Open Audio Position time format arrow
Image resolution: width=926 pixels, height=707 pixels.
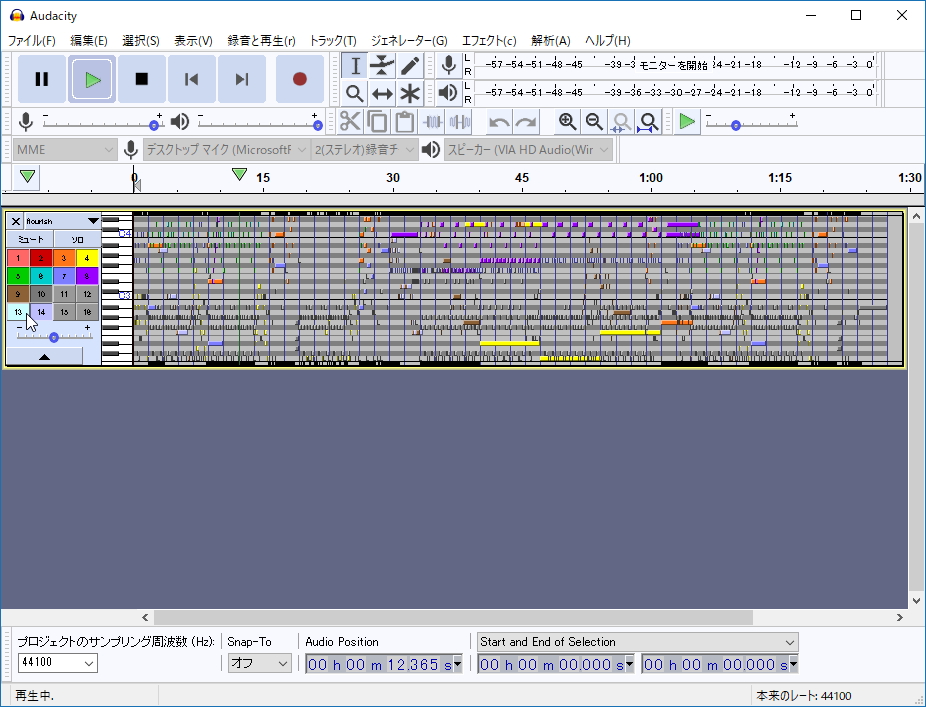pos(457,664)
